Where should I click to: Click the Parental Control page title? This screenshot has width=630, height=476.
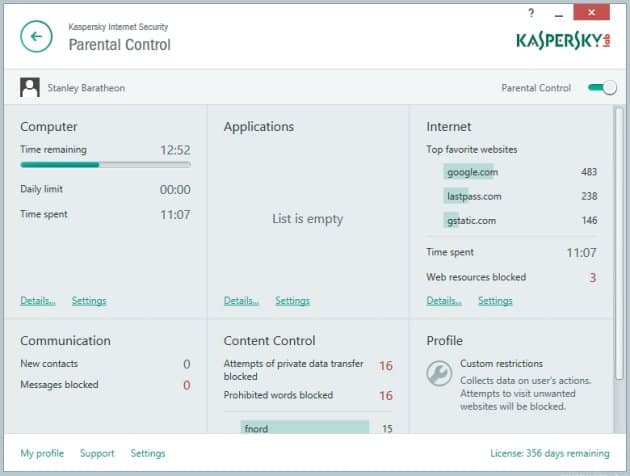coord(120,45)
